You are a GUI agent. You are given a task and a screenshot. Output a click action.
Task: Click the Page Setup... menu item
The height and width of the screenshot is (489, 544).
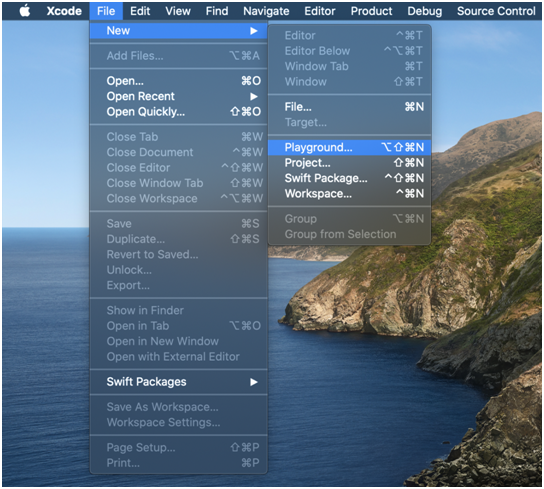tap(178, 447)
